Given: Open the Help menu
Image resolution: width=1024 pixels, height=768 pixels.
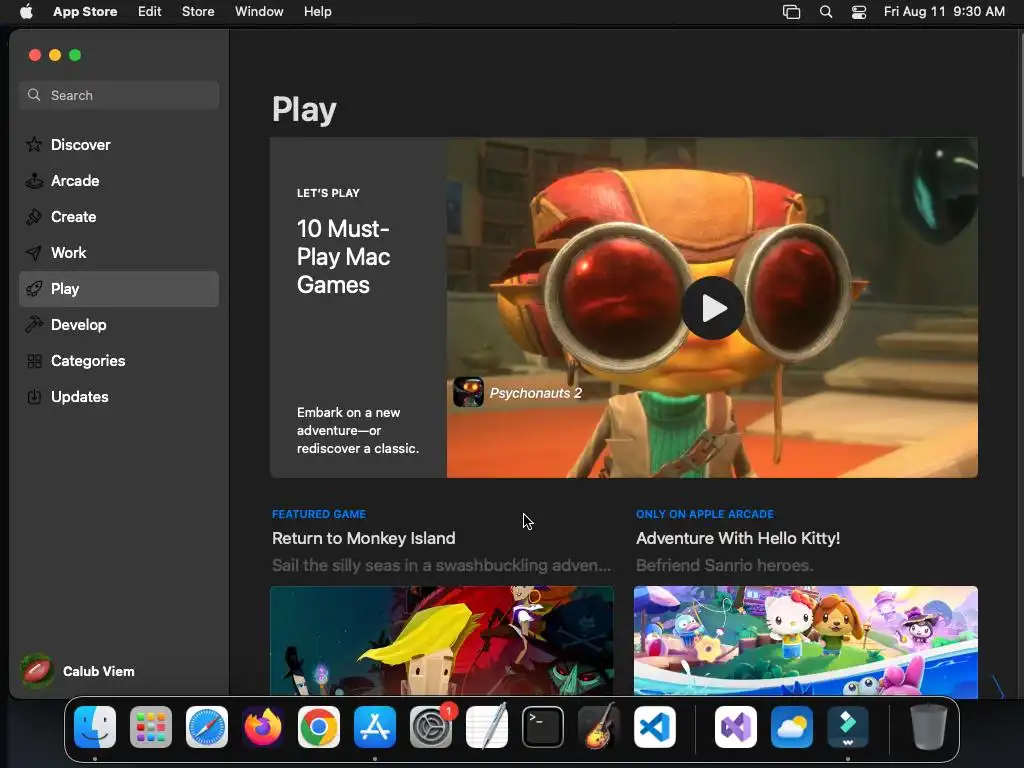Looking at the screenshot, I should click(317, 11).
